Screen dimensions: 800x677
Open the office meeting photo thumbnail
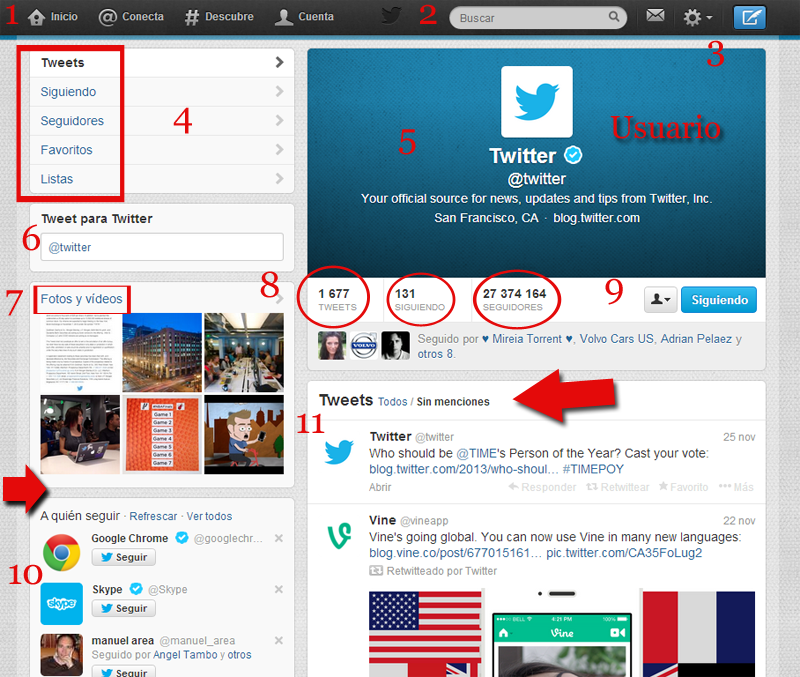[x=244, y=353]
